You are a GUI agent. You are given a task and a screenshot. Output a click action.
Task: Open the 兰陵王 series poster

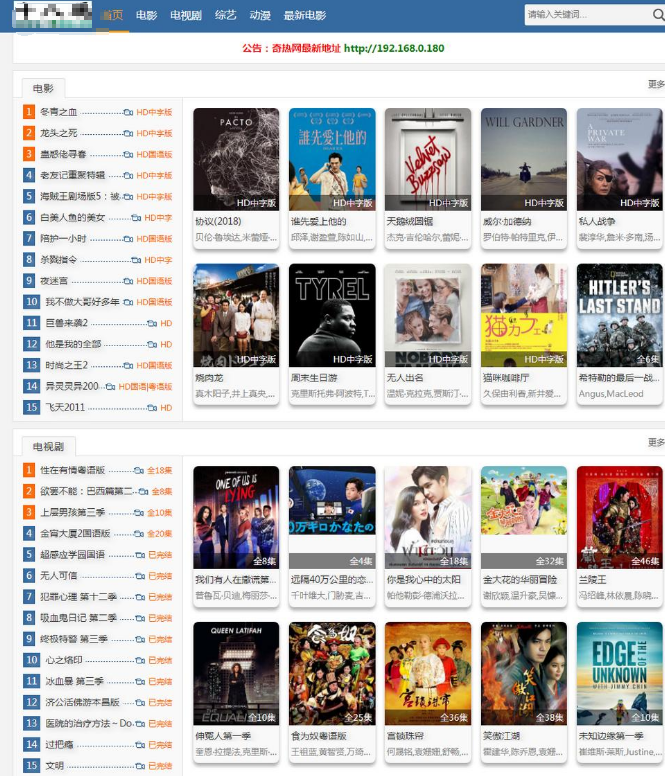(x=619, y=517)
